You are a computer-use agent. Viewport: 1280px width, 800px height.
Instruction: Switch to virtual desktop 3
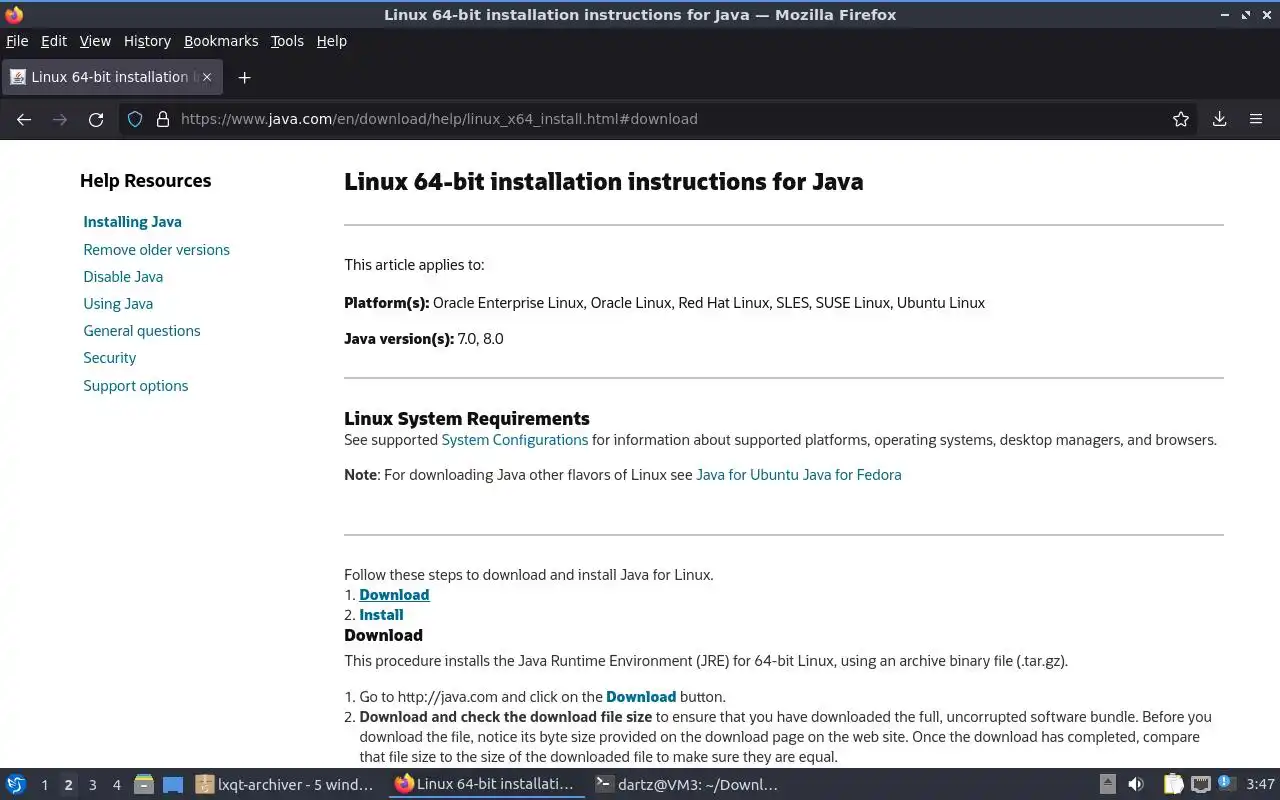[92, 785]
